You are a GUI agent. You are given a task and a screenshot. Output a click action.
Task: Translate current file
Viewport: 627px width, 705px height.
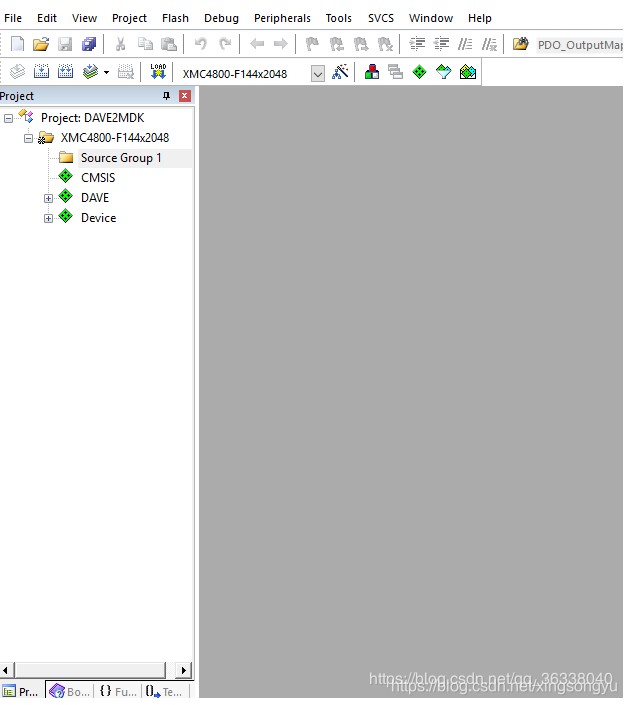[18, 72]
